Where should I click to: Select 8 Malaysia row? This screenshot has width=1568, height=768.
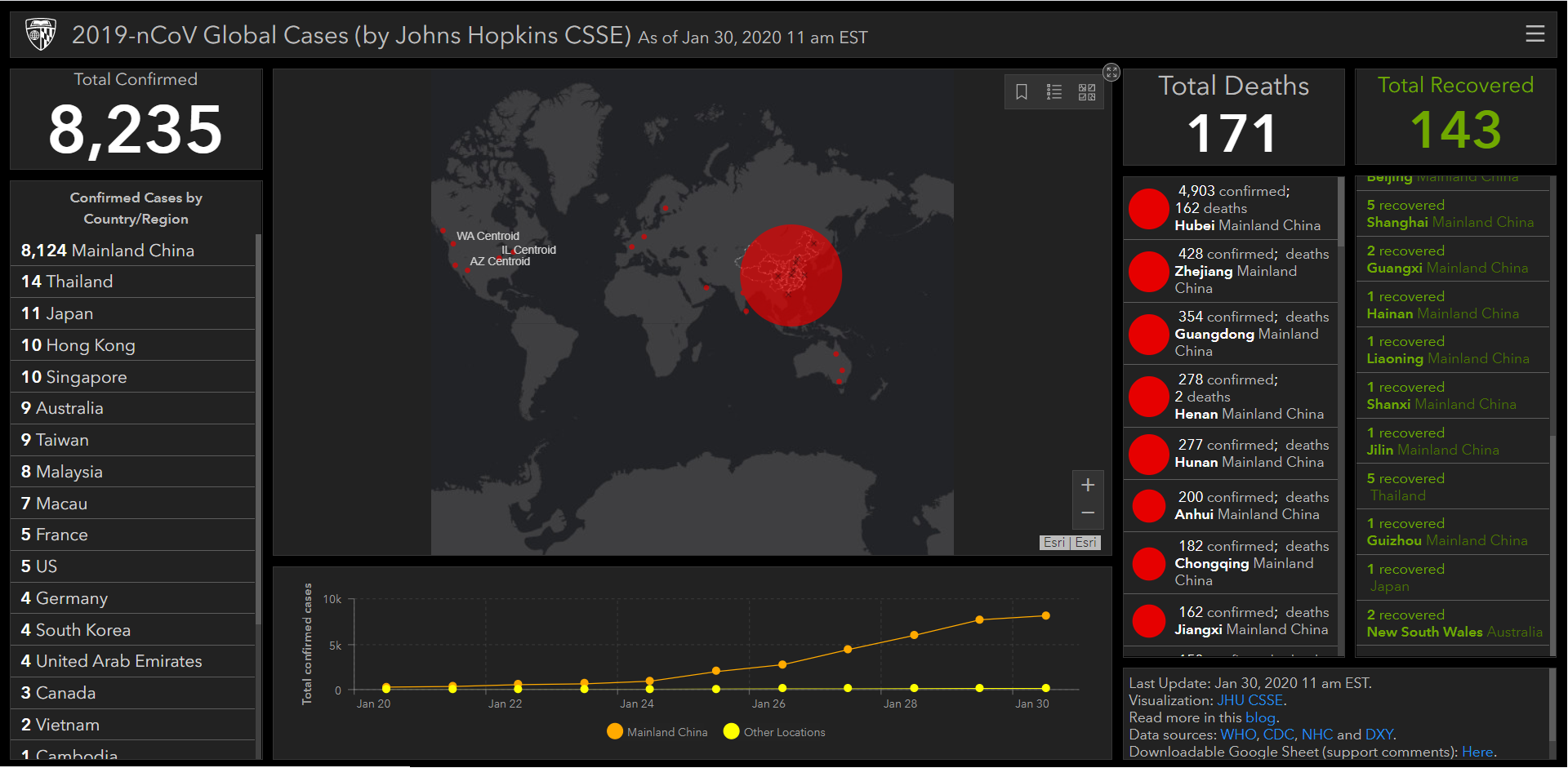pos(133,472)
